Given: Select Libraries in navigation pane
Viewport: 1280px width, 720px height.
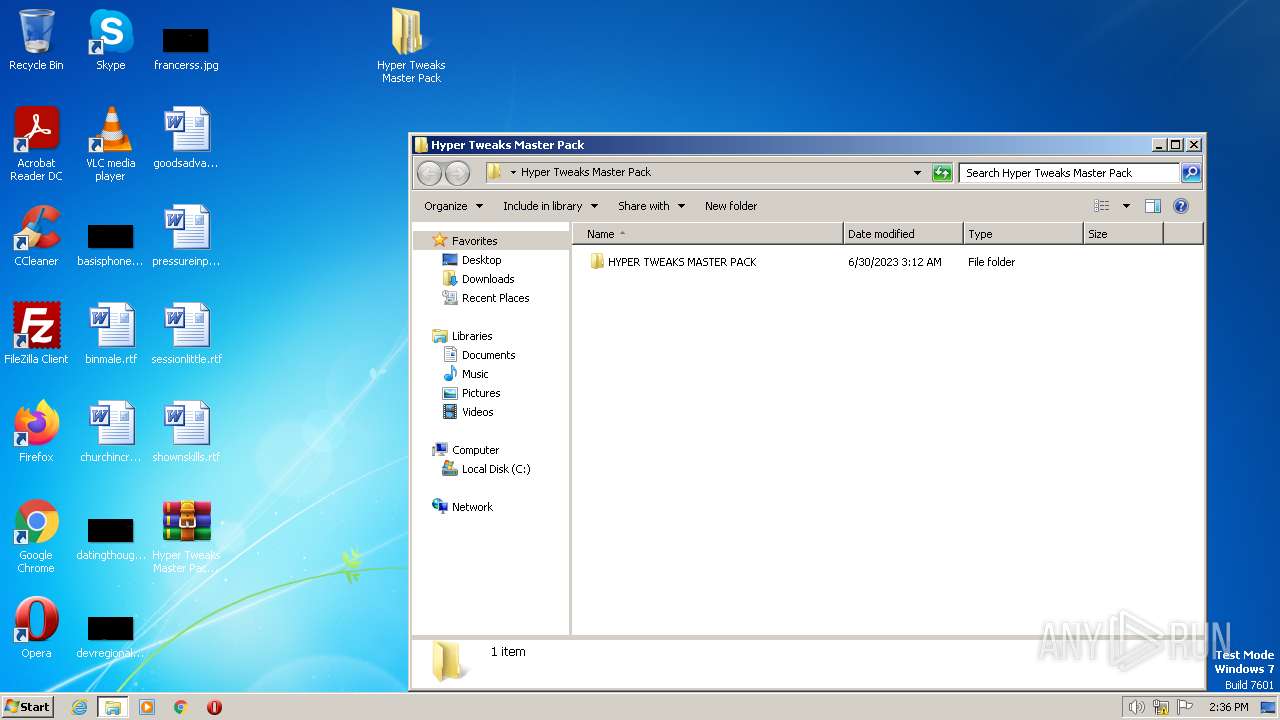Looking at the screenshot, I should click(472, 336).
